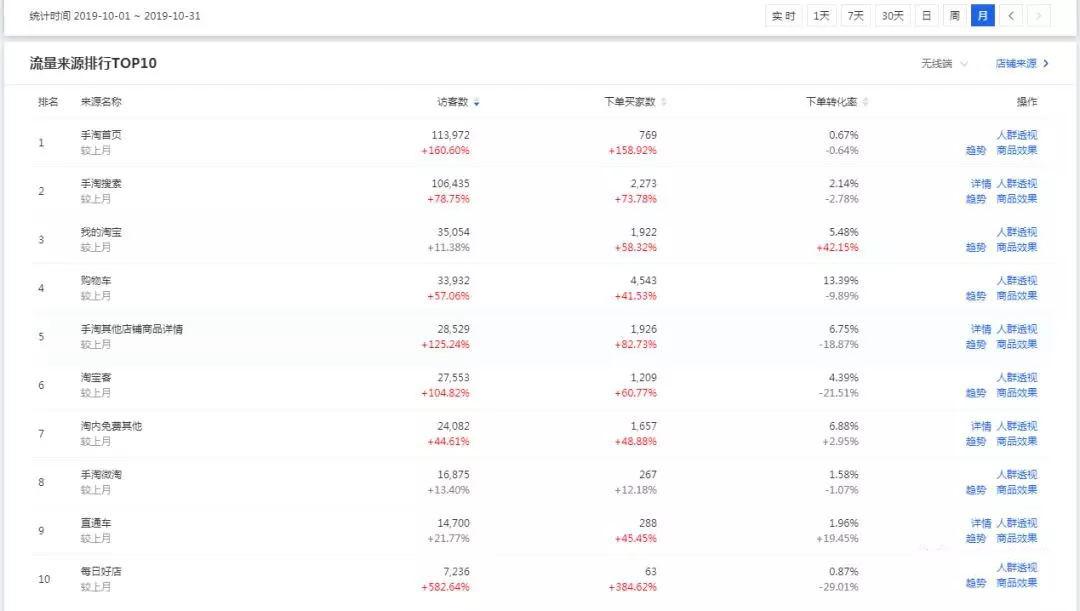Select the 日 period option
This screenshot has width=1080, height=611.
(926, 16)
